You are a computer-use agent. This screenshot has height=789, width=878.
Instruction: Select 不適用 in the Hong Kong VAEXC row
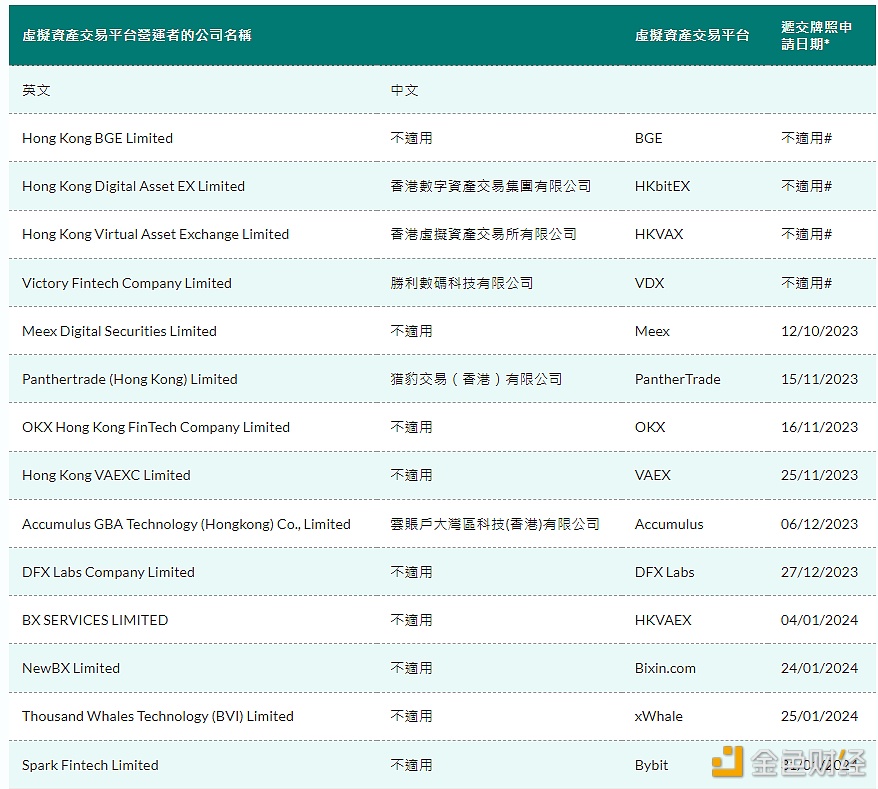(412, 476)
